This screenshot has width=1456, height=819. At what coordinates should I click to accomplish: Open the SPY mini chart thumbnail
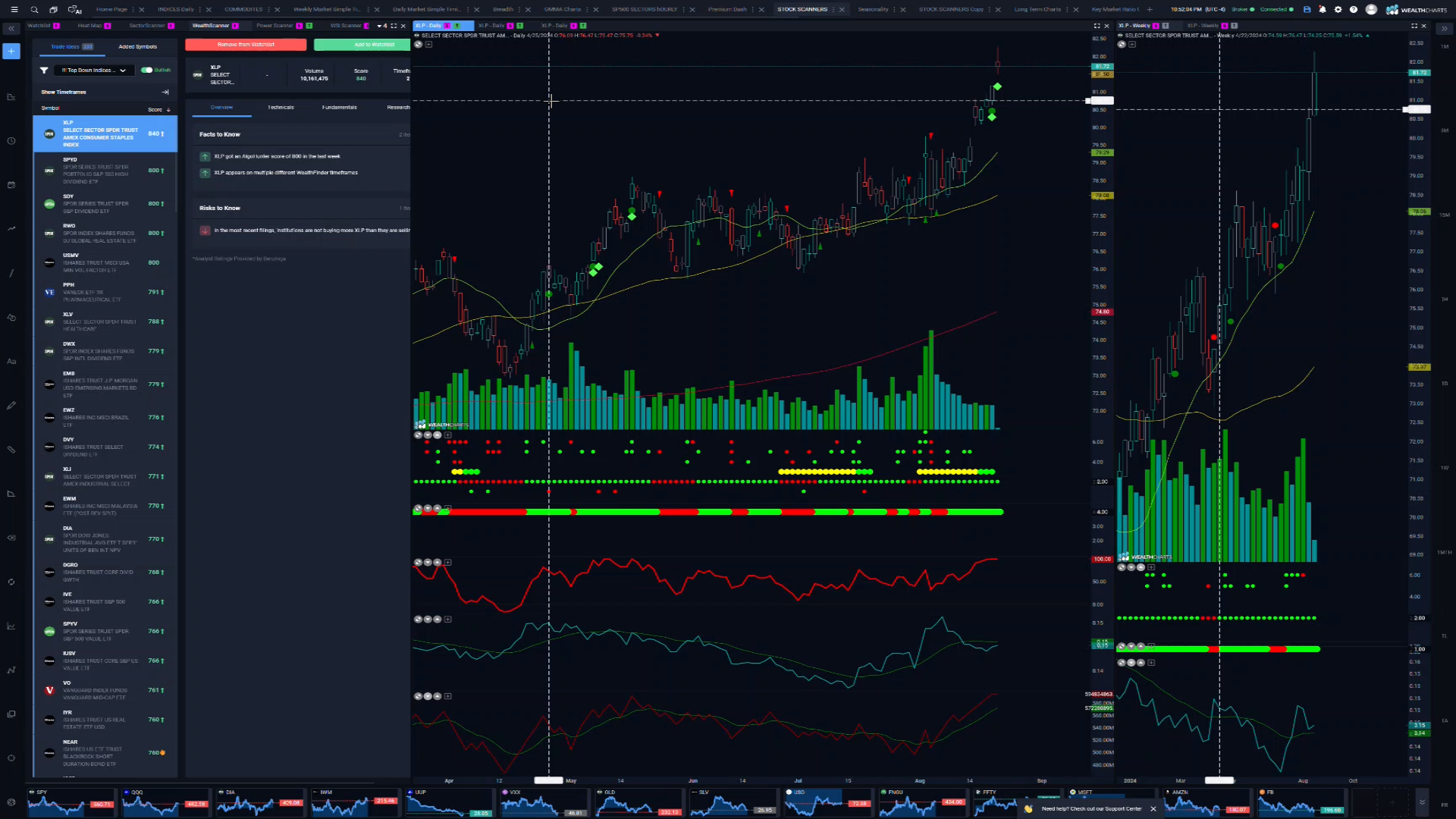click(x=71, y=801)
